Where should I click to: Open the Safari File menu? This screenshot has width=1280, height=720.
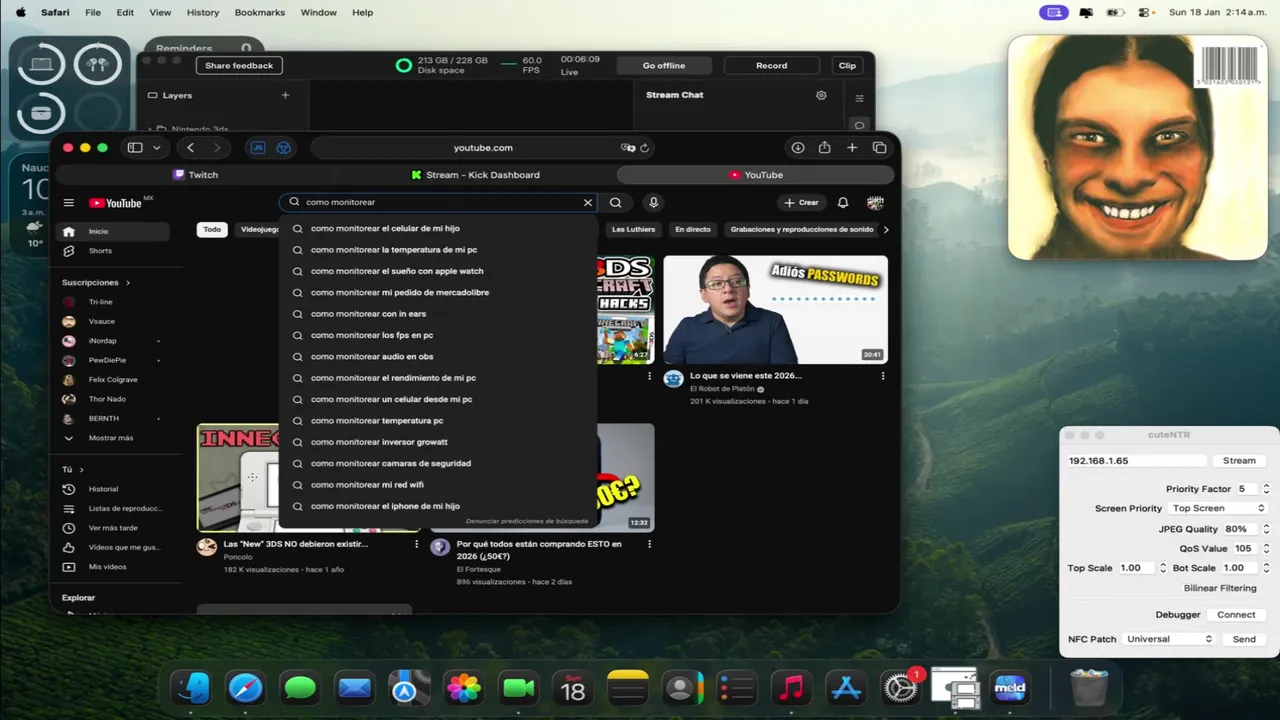[93, 12]
